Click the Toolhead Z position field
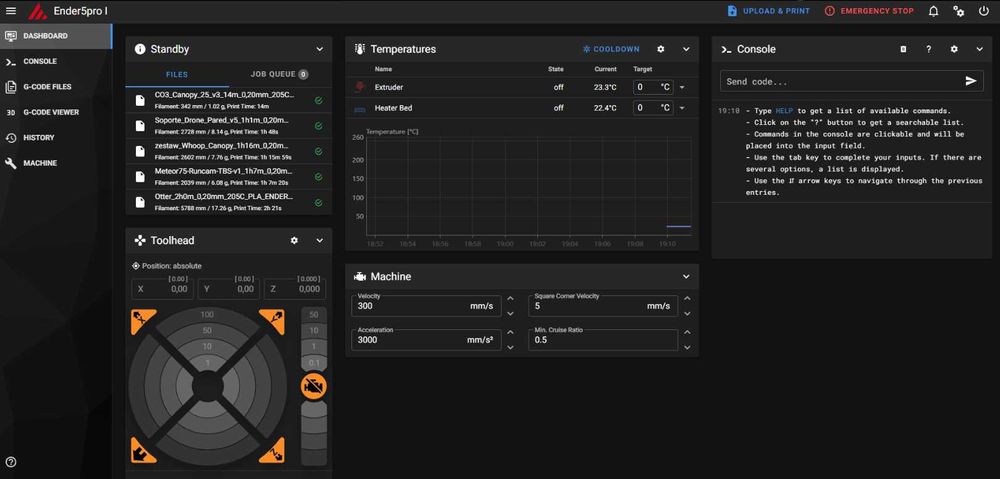 point(295,289)
